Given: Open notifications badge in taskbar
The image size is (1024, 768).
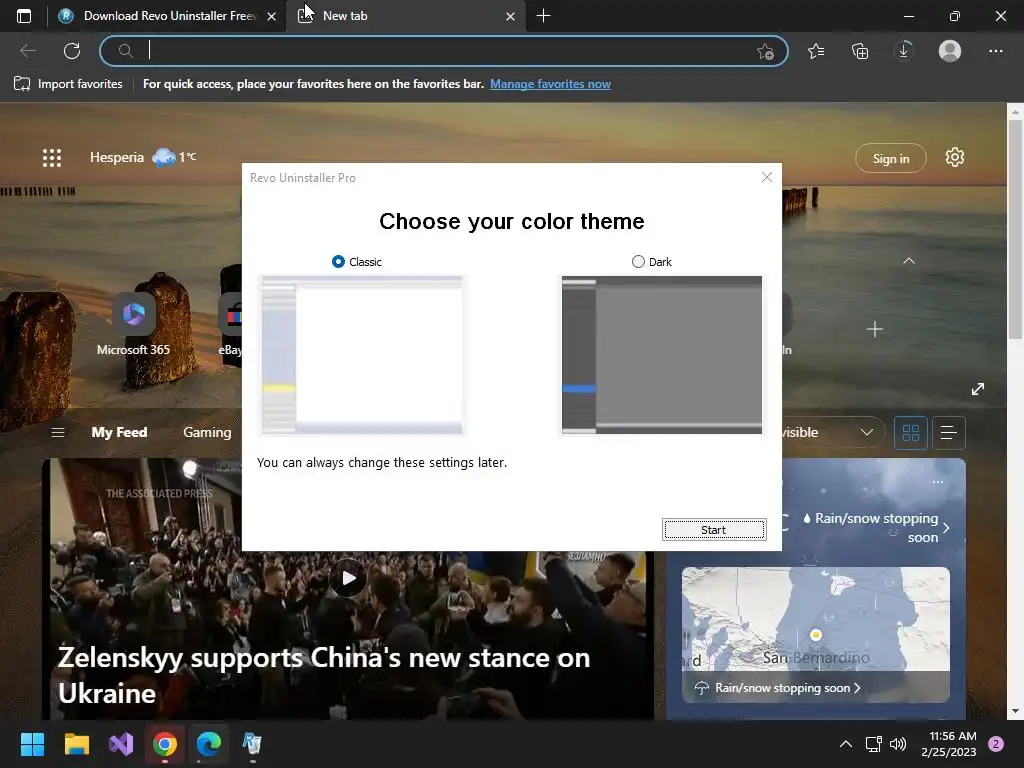Looking at the screenshot, I should pyautogui.click(x=996, y=744).
